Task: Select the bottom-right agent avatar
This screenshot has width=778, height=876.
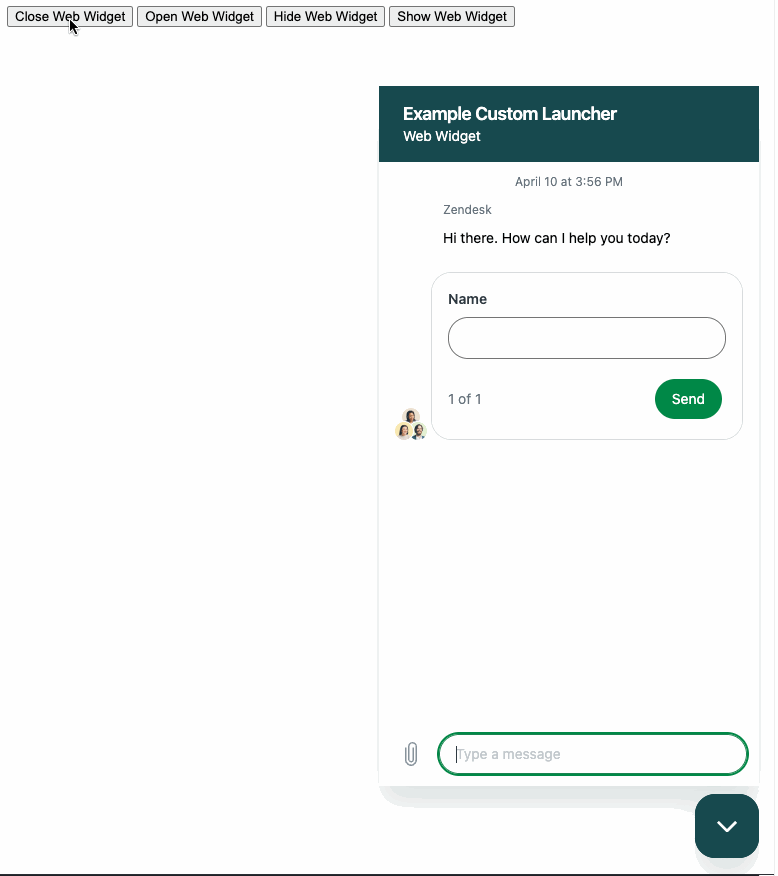Action: (x=419, y=431)
